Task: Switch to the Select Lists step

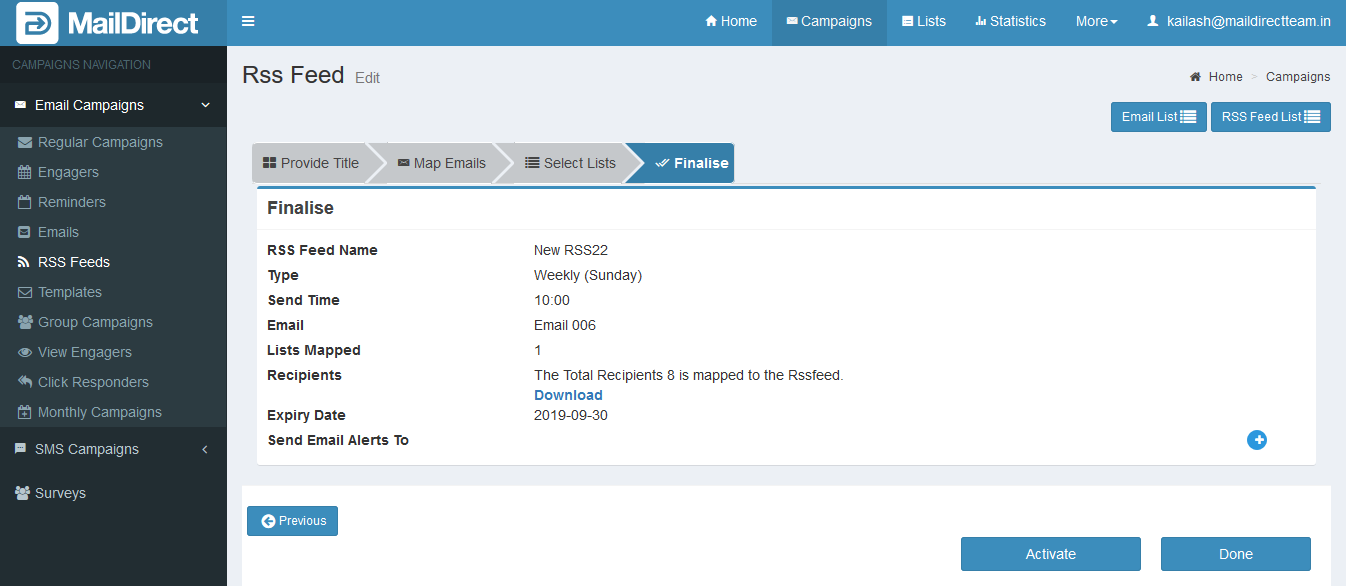Action: [570, 163]
